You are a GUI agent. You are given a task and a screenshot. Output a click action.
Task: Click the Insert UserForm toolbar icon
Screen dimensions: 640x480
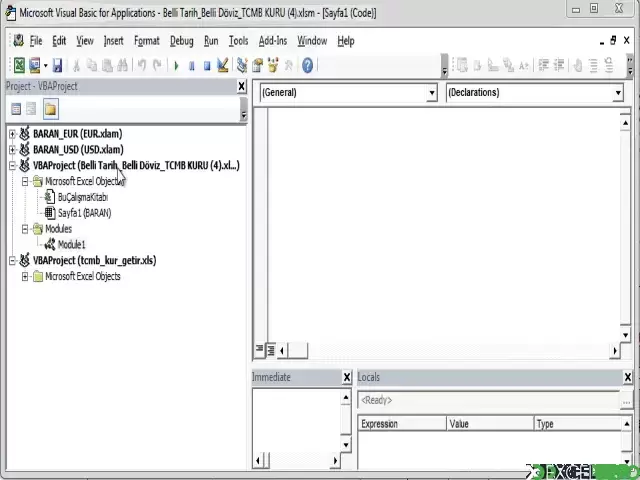(34, 65)
